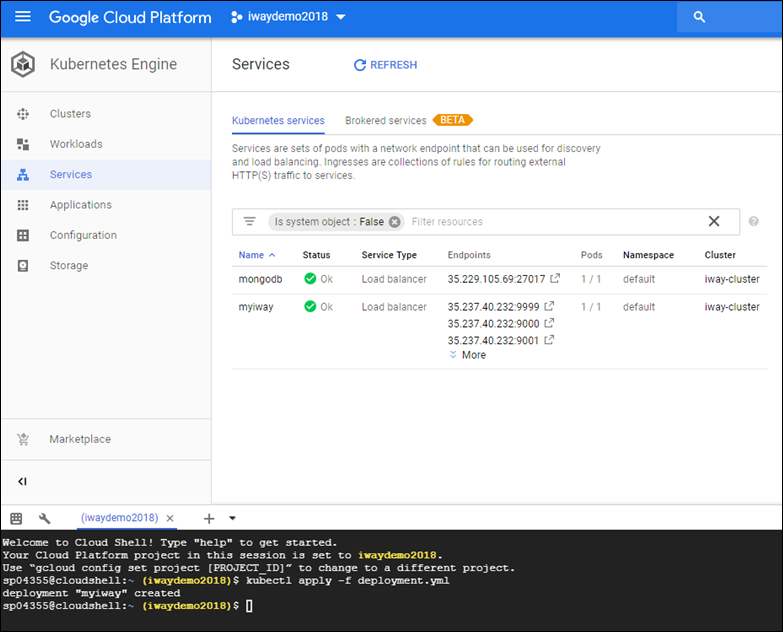Open endpoint 35.237.40.232:9001 external link icon

click(549, 340)
